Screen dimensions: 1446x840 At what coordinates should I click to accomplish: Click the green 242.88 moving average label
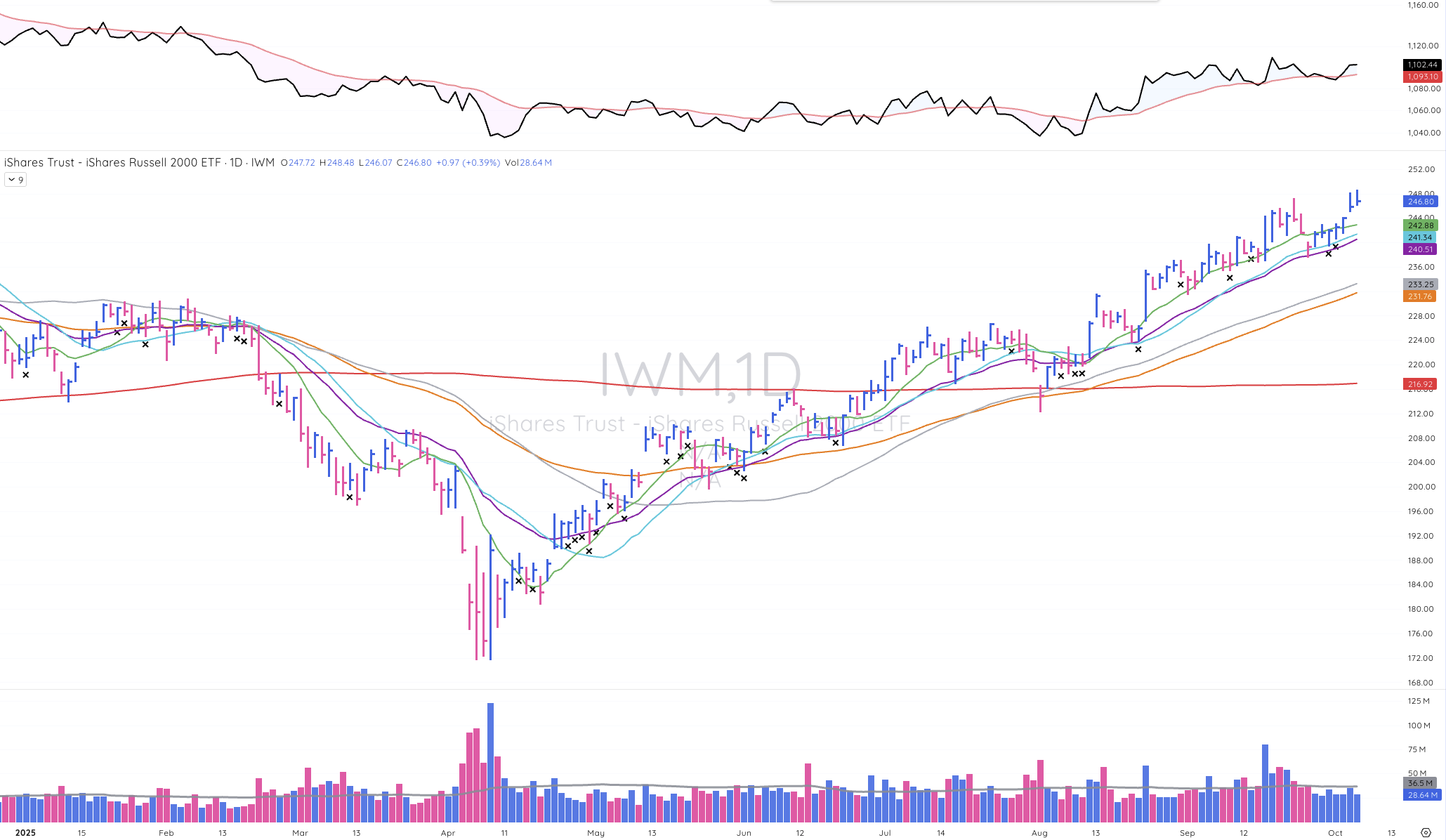coord(1420,225)
